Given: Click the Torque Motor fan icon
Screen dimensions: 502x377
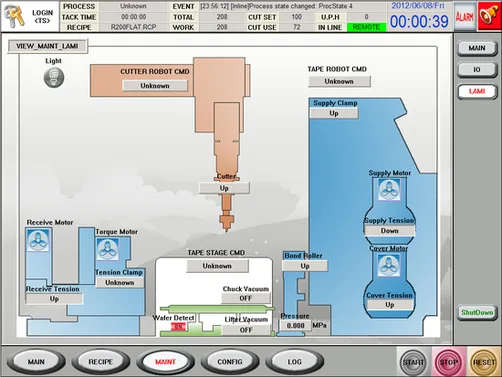Looking at the screenshot, I should pos(107,249).
